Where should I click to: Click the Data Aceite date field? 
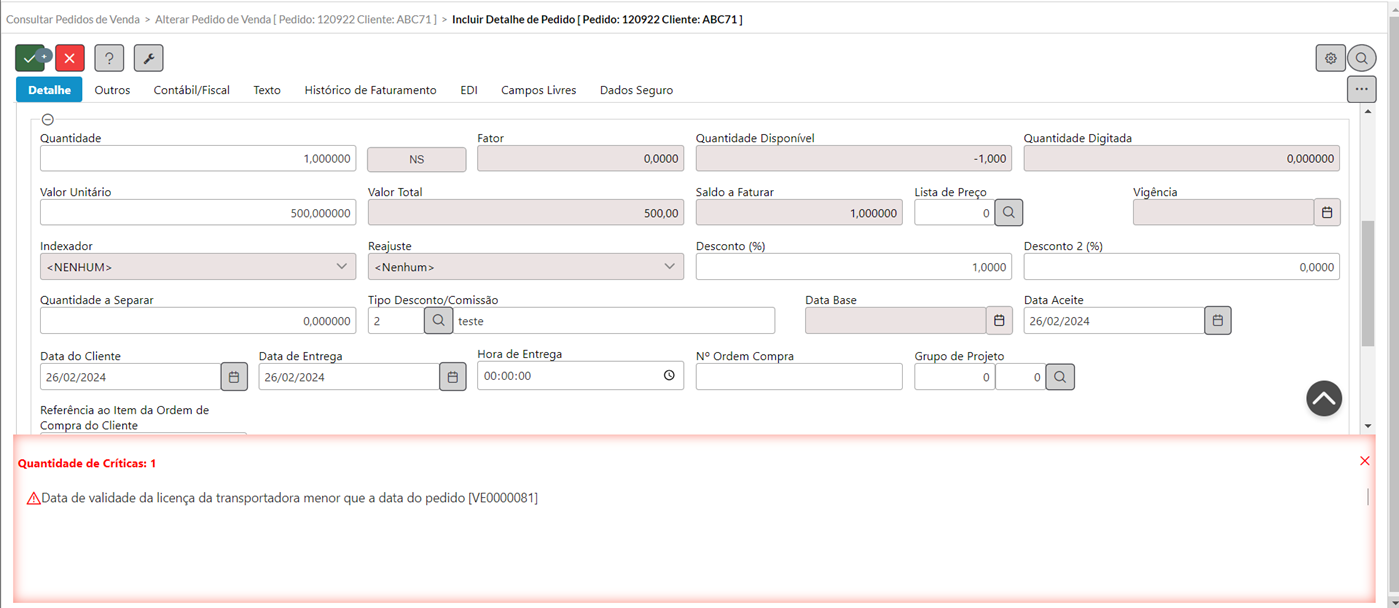1114,320
